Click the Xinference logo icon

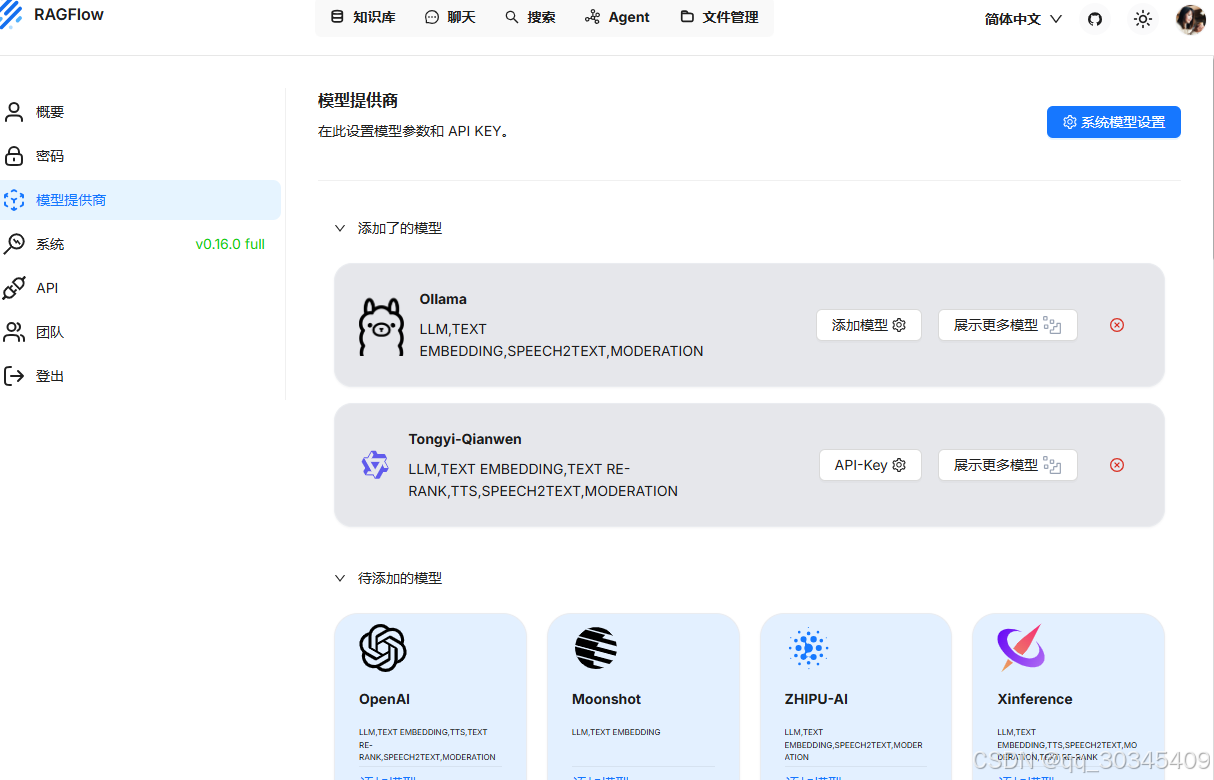click(x=1021, y=648)
